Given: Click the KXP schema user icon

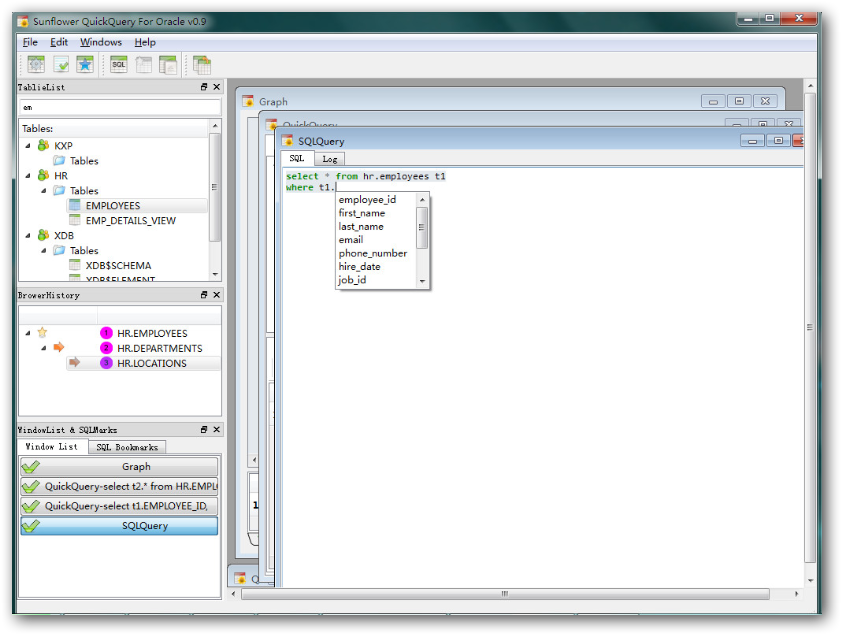Looking at the screenshot, I should tap(43, 145).
